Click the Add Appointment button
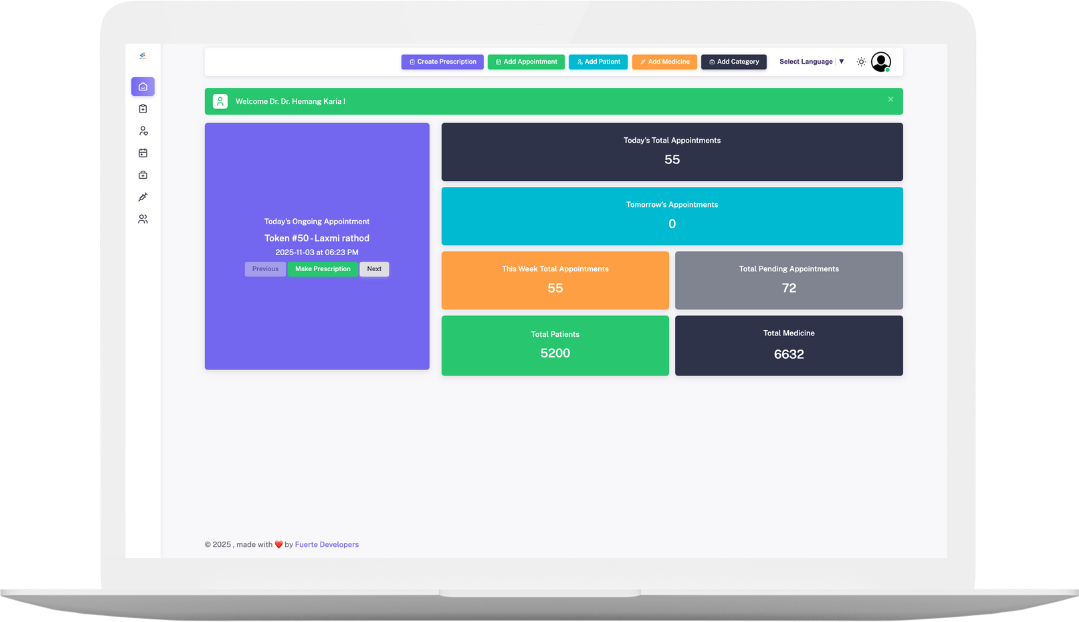 (526, 62)
